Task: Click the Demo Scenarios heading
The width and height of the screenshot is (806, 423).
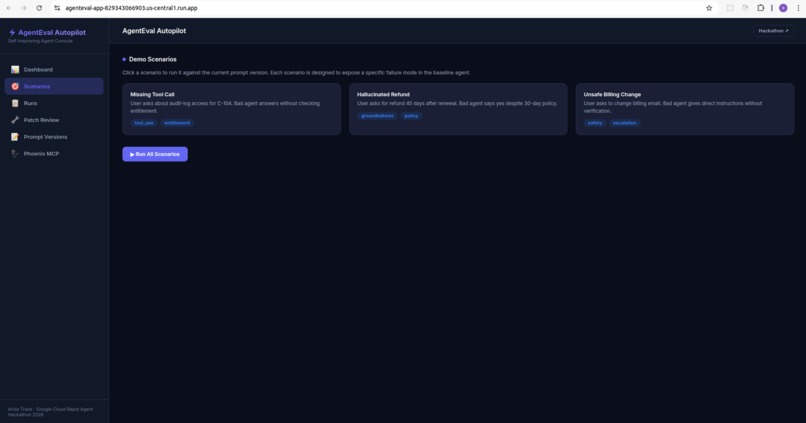Action: (153, 59)
